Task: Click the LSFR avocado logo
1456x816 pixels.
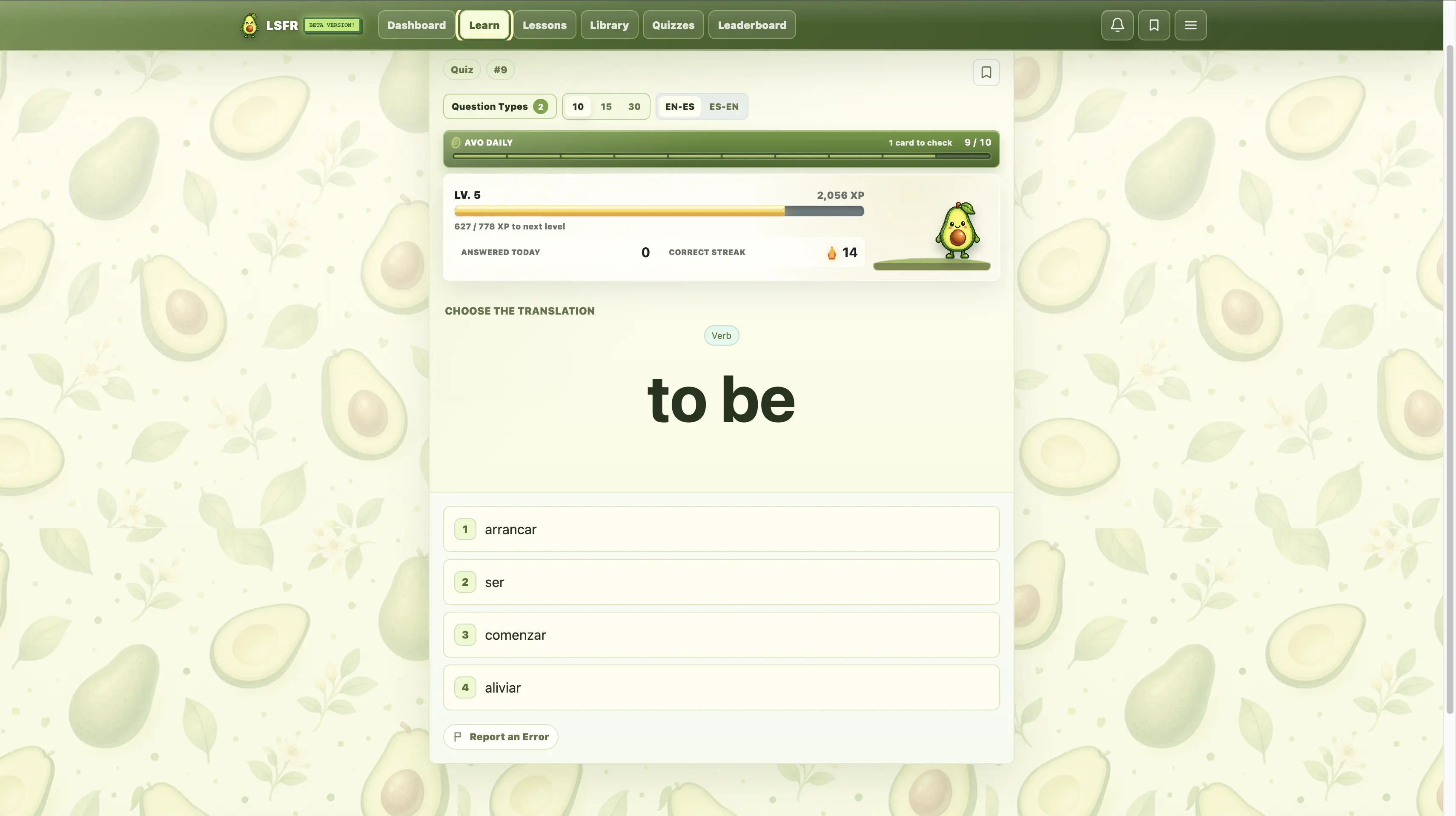Action: tap(249, 26)
